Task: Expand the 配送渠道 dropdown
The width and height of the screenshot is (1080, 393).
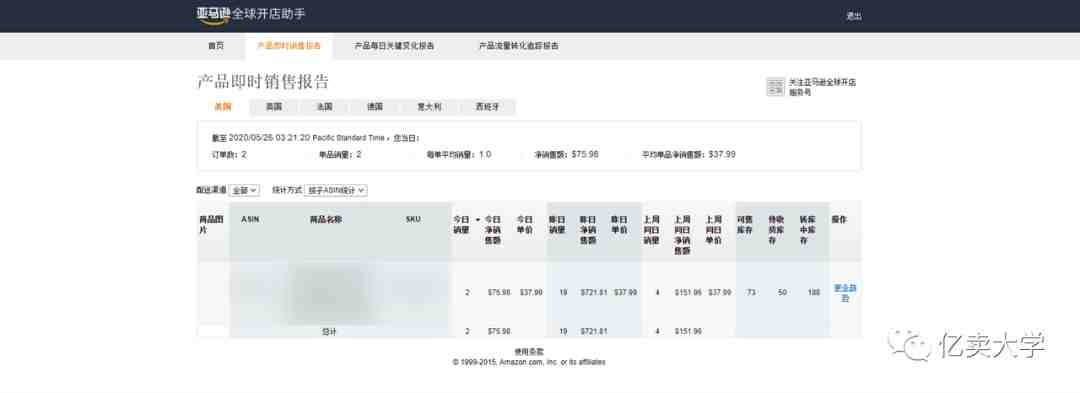Action: point(245,190)
